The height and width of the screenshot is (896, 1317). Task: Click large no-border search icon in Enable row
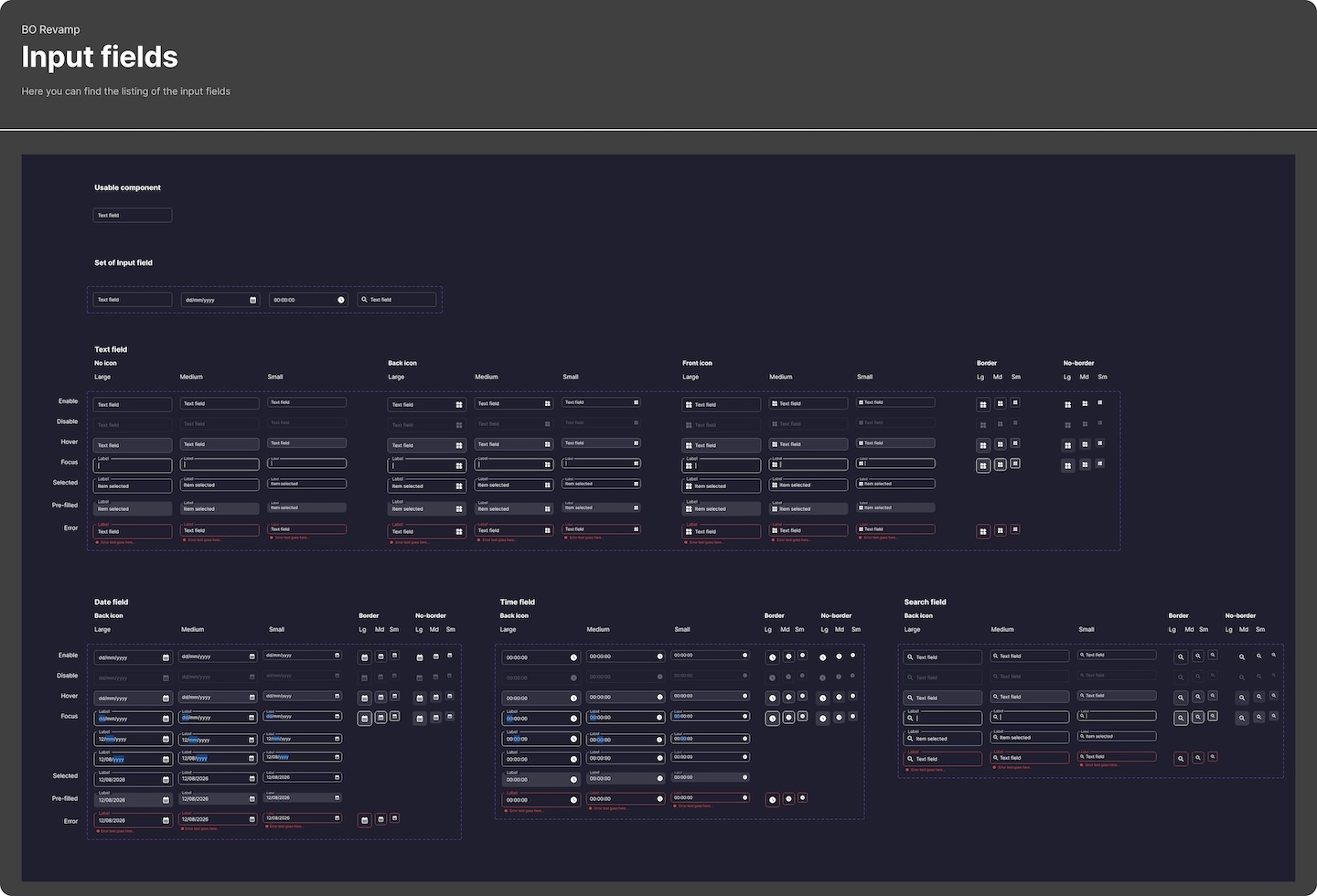tap(1242, 657)
